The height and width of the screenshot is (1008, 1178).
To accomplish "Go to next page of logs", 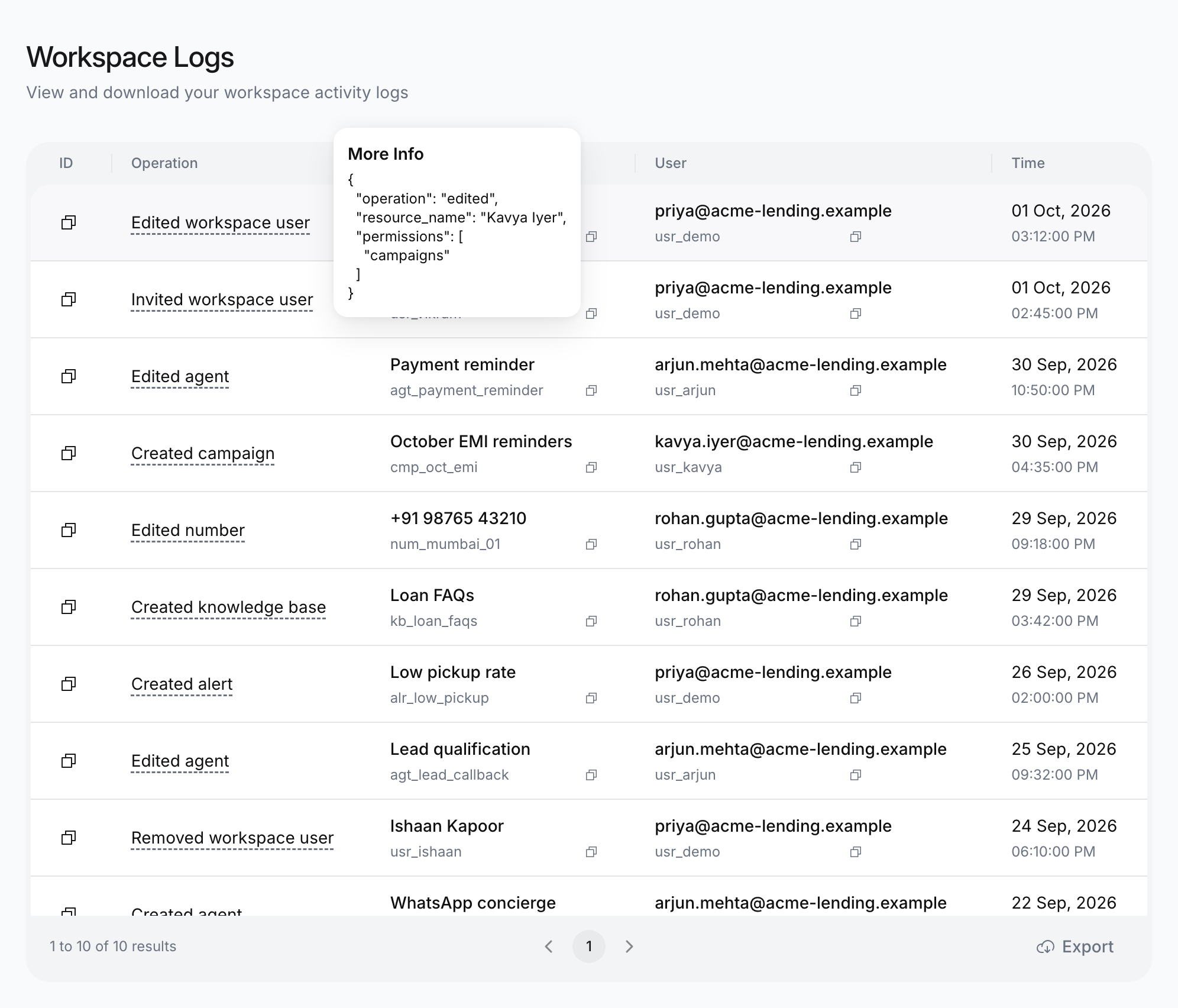I will tap(629, 946).
